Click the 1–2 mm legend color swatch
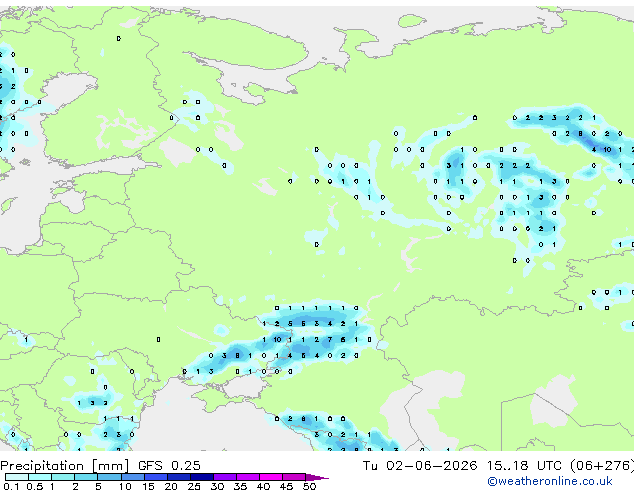 pyautogui.click(x=63, y=477)
